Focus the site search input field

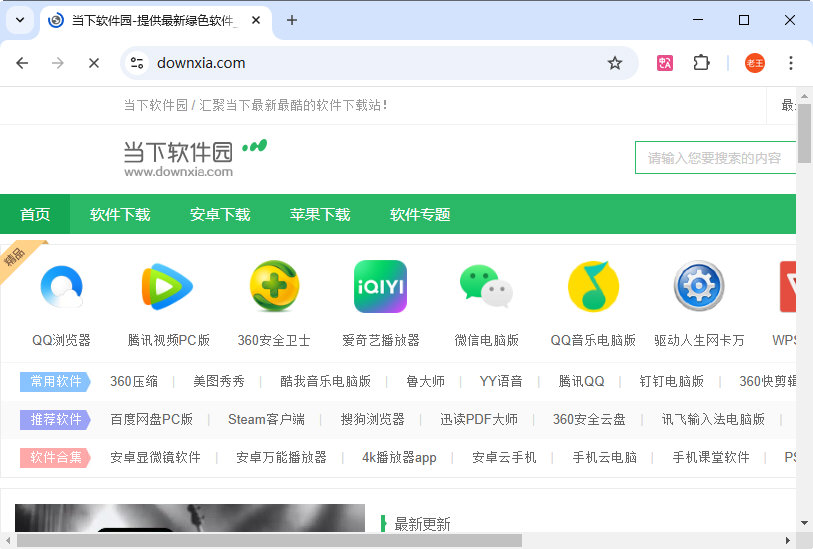pyautogui.click(x=716, y=158)
